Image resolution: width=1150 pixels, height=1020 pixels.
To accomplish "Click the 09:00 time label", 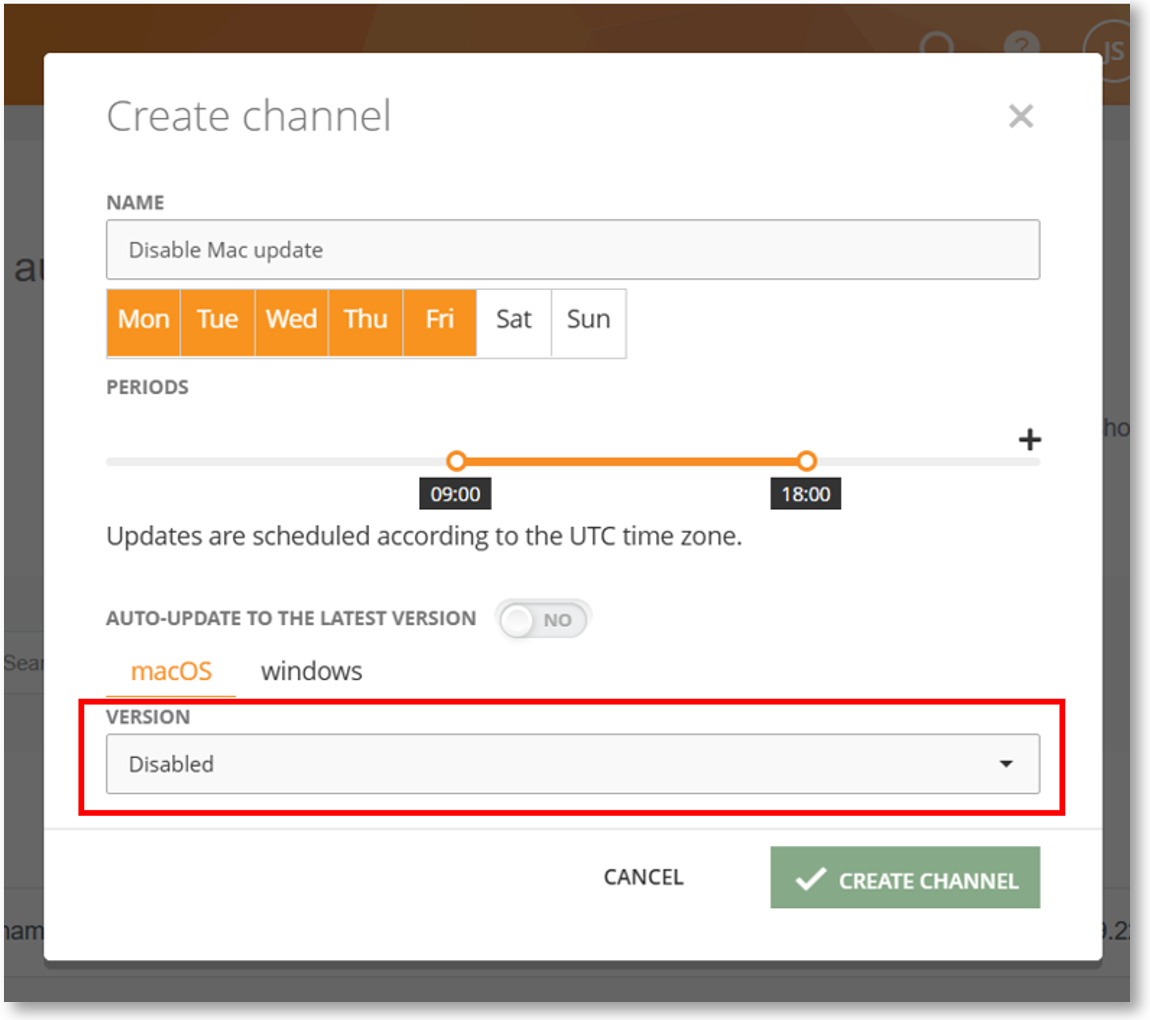I will click(455, 494).
